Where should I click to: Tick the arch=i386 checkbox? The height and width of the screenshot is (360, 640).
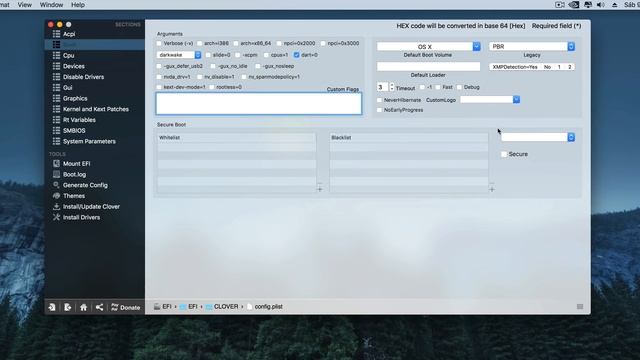click(200, 43)
